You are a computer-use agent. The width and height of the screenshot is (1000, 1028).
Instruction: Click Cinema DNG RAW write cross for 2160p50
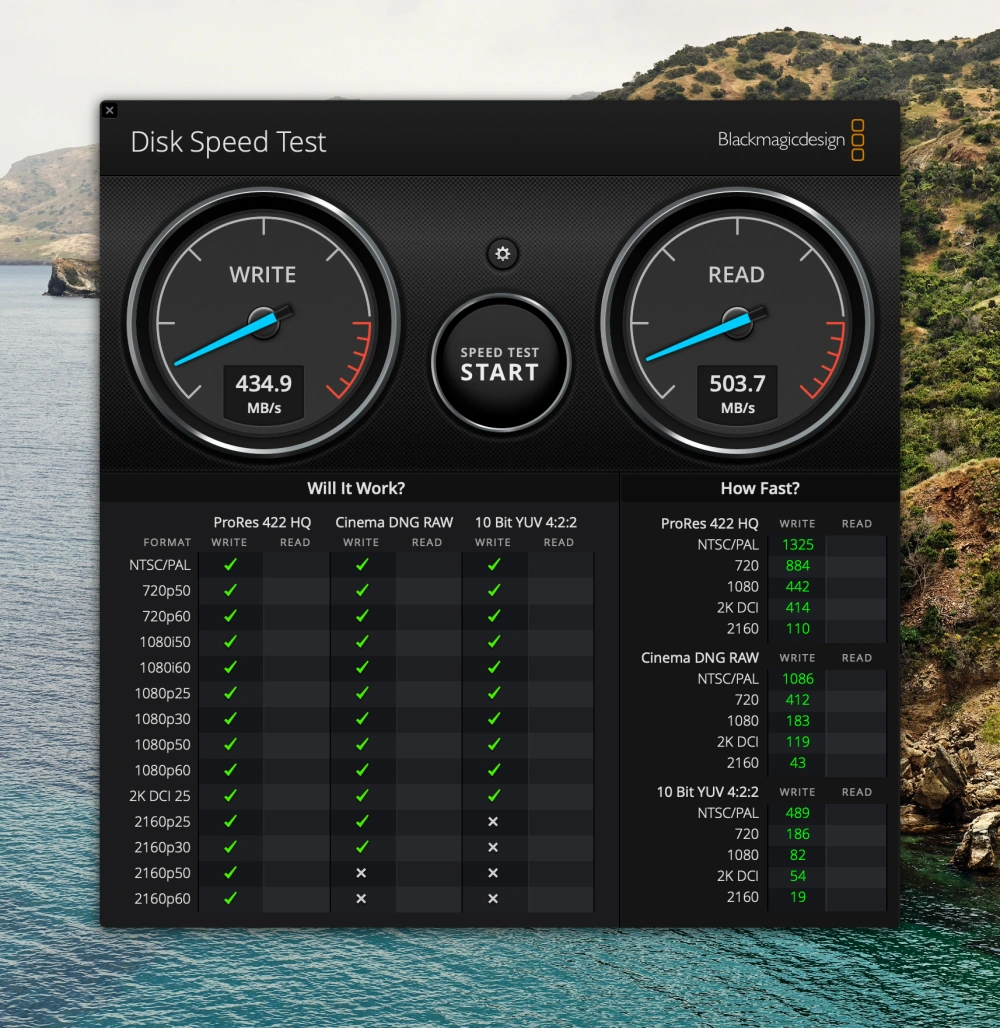click(361, 873)
